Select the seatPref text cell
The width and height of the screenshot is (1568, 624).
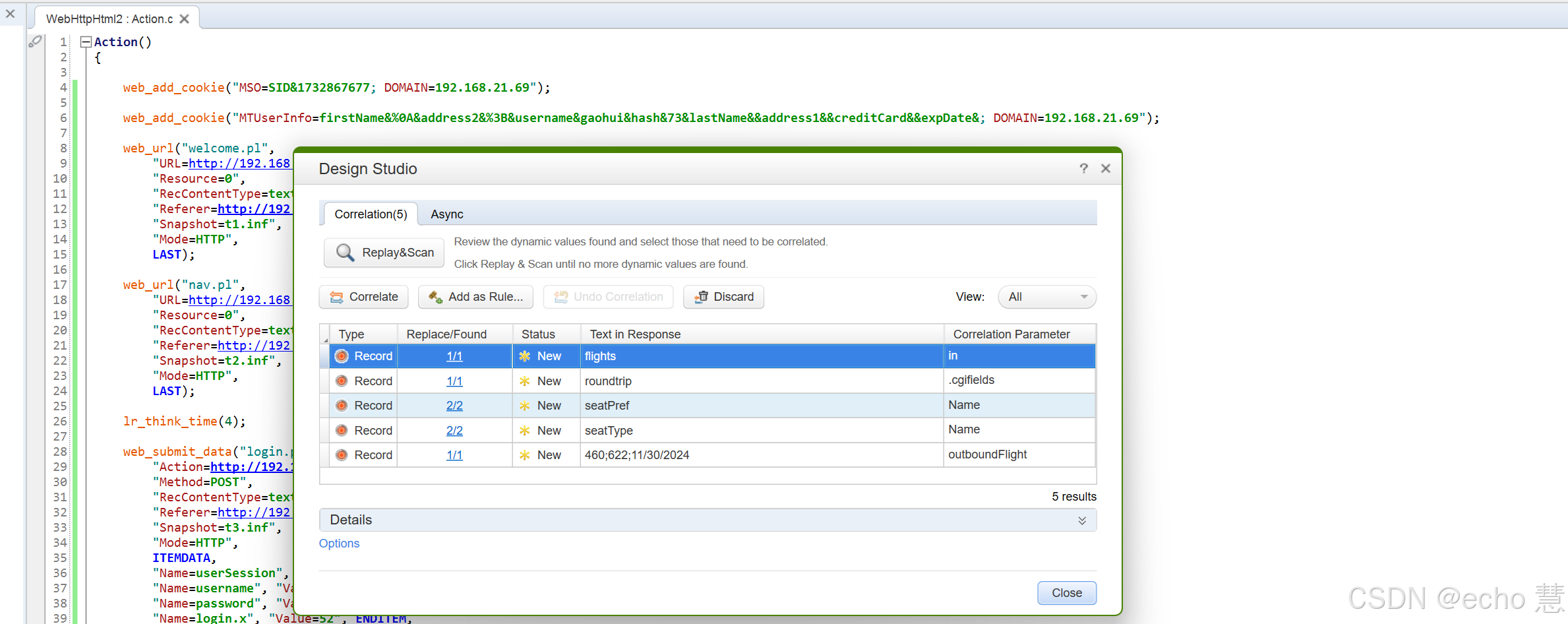click(762, 406)
